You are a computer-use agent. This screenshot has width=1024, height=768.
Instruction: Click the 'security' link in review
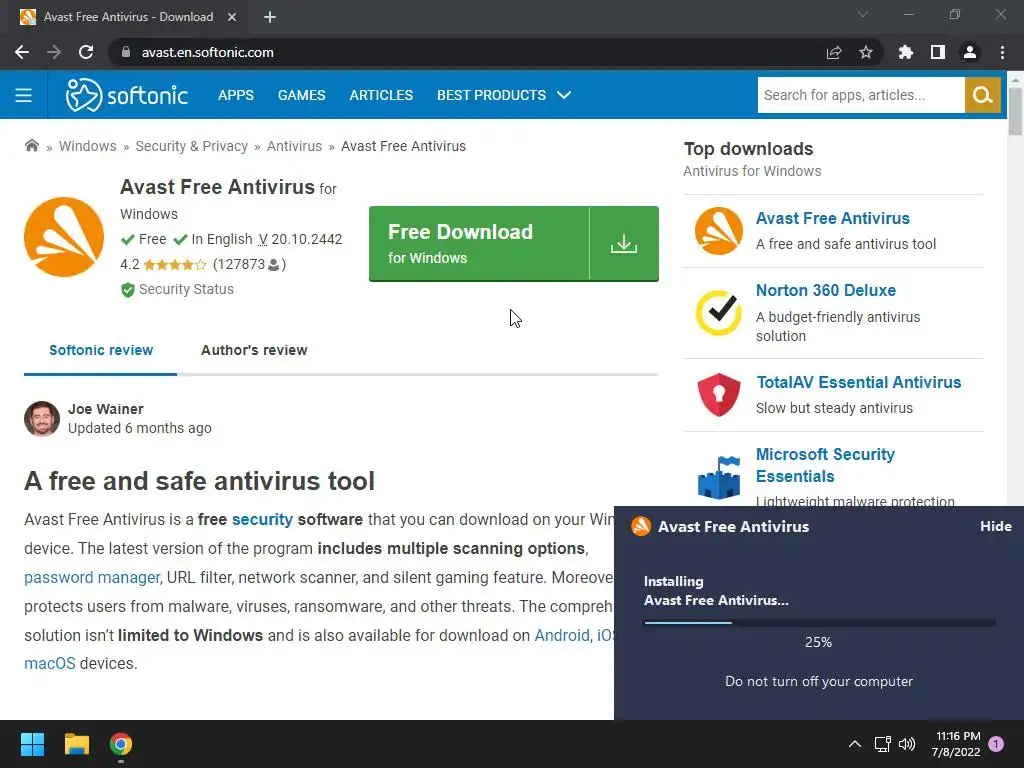[262, 520]
